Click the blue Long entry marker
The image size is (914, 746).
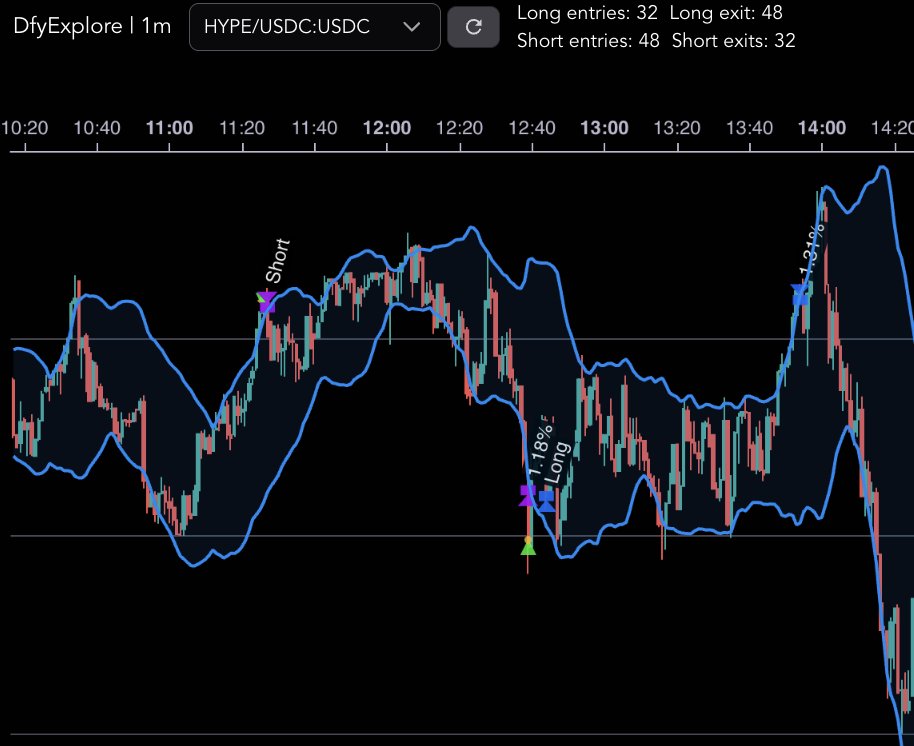[546, 501]
